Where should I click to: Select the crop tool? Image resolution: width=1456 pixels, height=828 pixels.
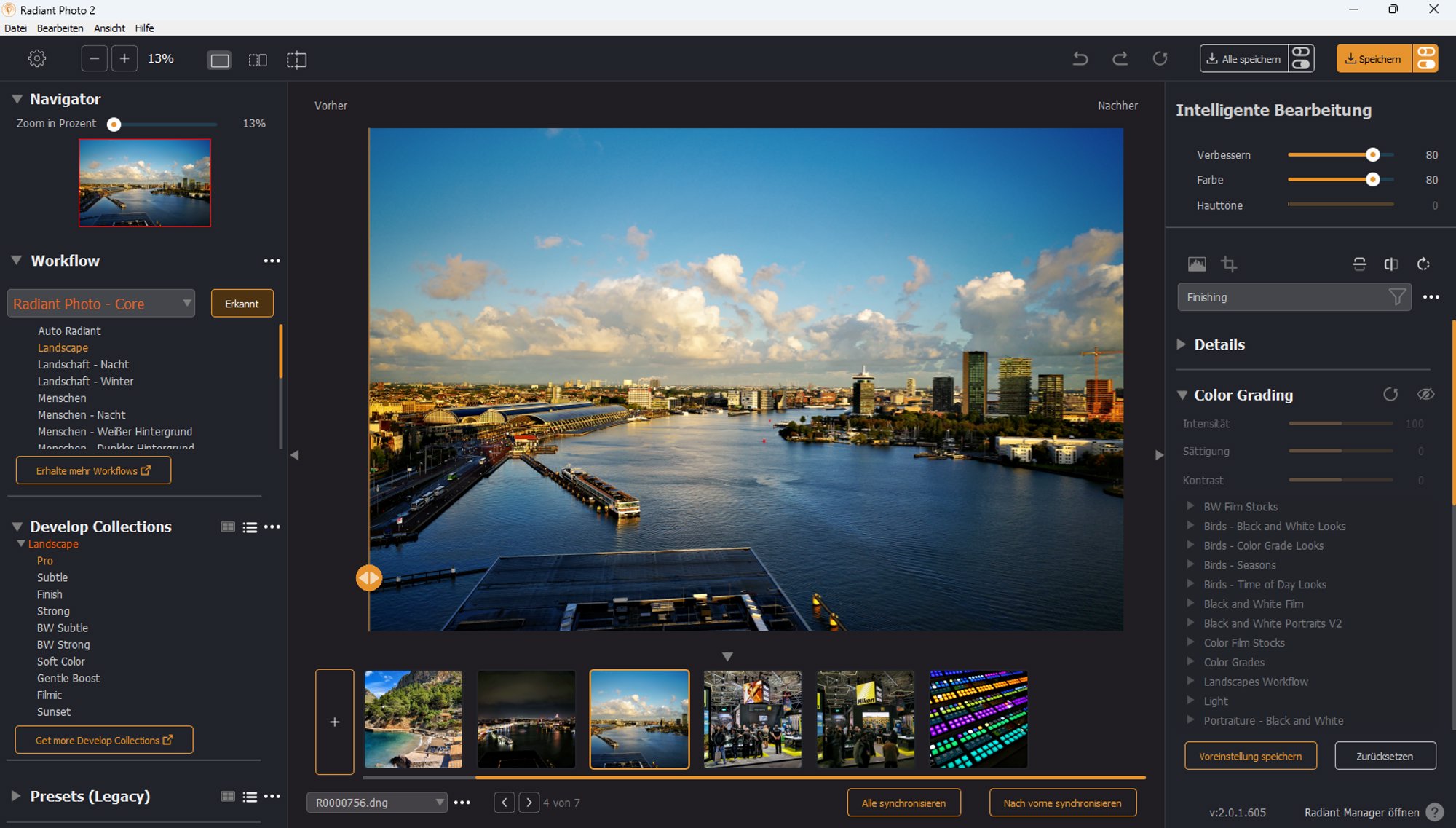pos(1229,264)
